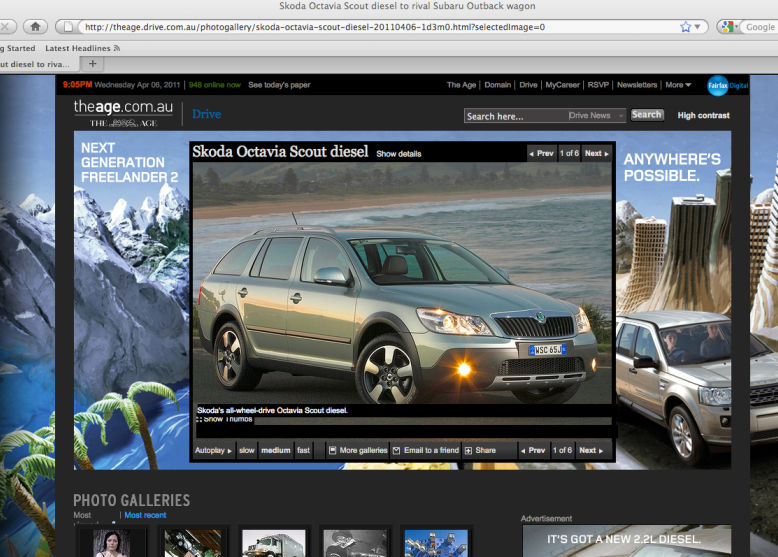
Task: Start Autoplay slideshow
Action: (212, 451)
